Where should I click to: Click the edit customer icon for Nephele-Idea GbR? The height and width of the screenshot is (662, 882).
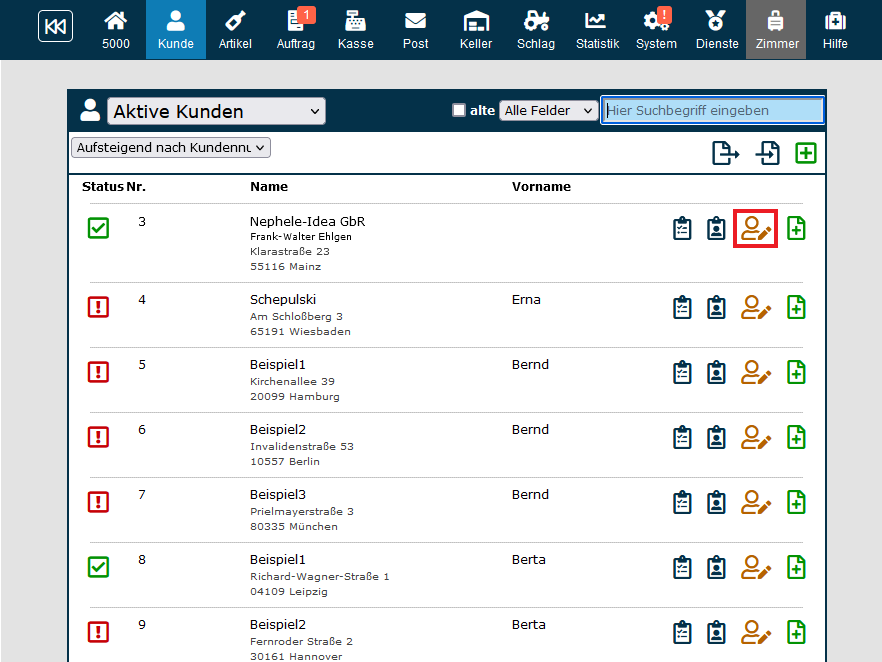pyautogui.click(x=756, y=229)
